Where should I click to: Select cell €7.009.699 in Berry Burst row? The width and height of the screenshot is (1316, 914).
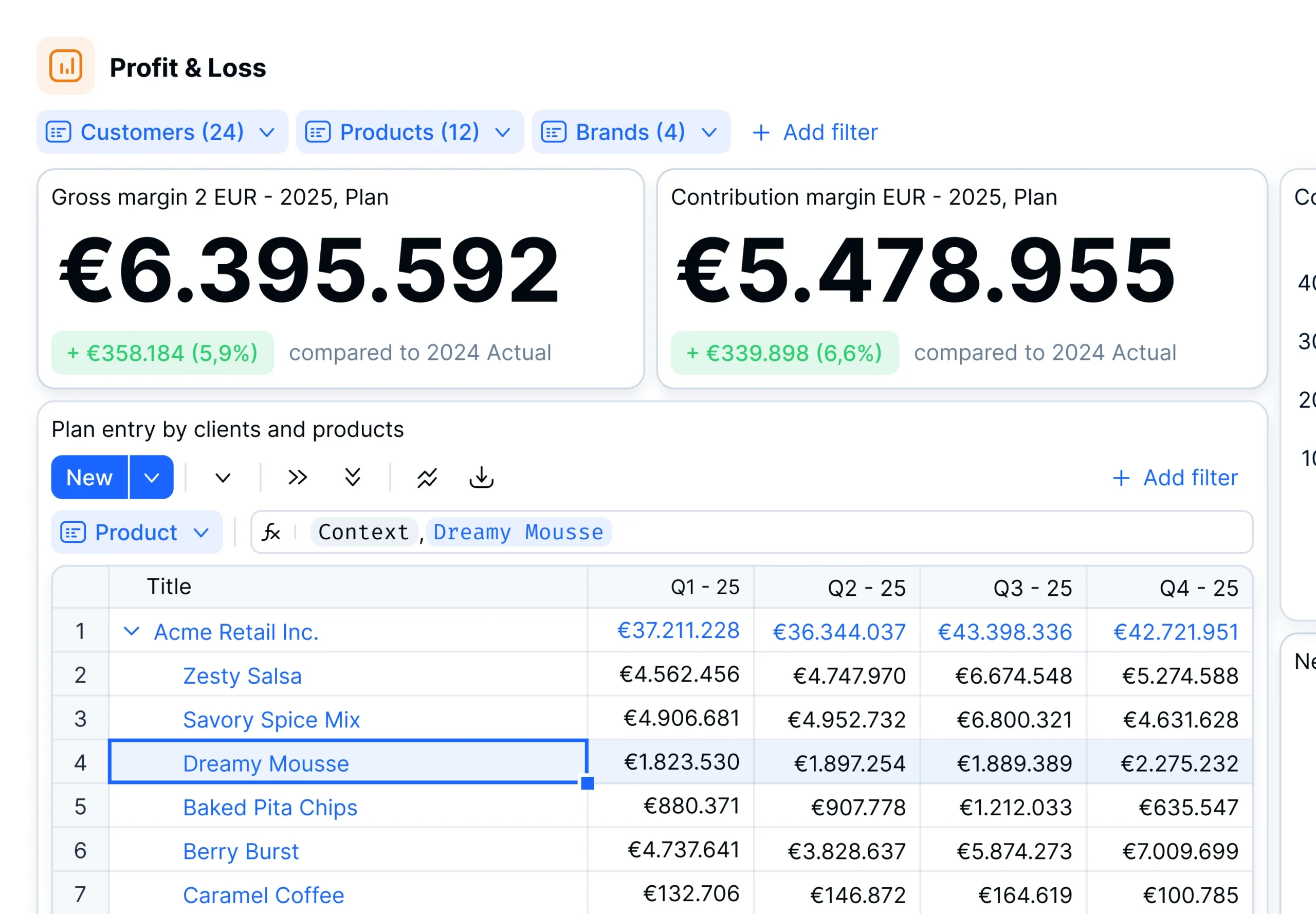click(x=1169, y=849)
